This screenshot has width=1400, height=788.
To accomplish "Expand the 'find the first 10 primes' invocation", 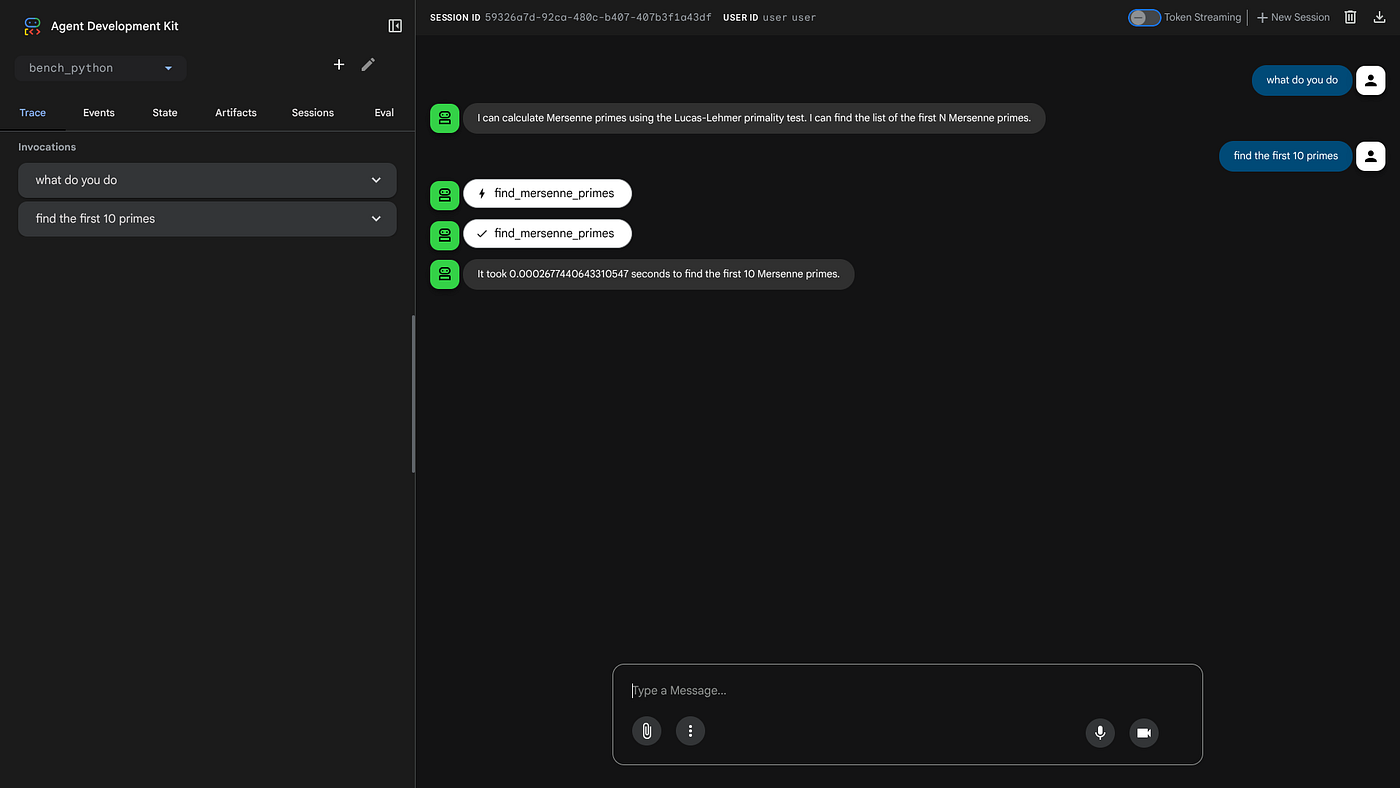I will click(x=207, y=219).
